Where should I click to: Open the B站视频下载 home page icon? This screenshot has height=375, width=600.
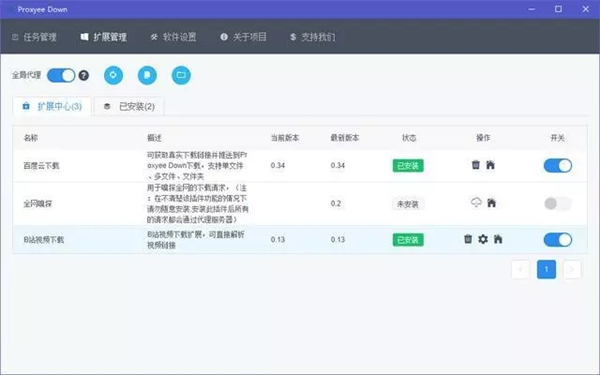pos(498,239)
